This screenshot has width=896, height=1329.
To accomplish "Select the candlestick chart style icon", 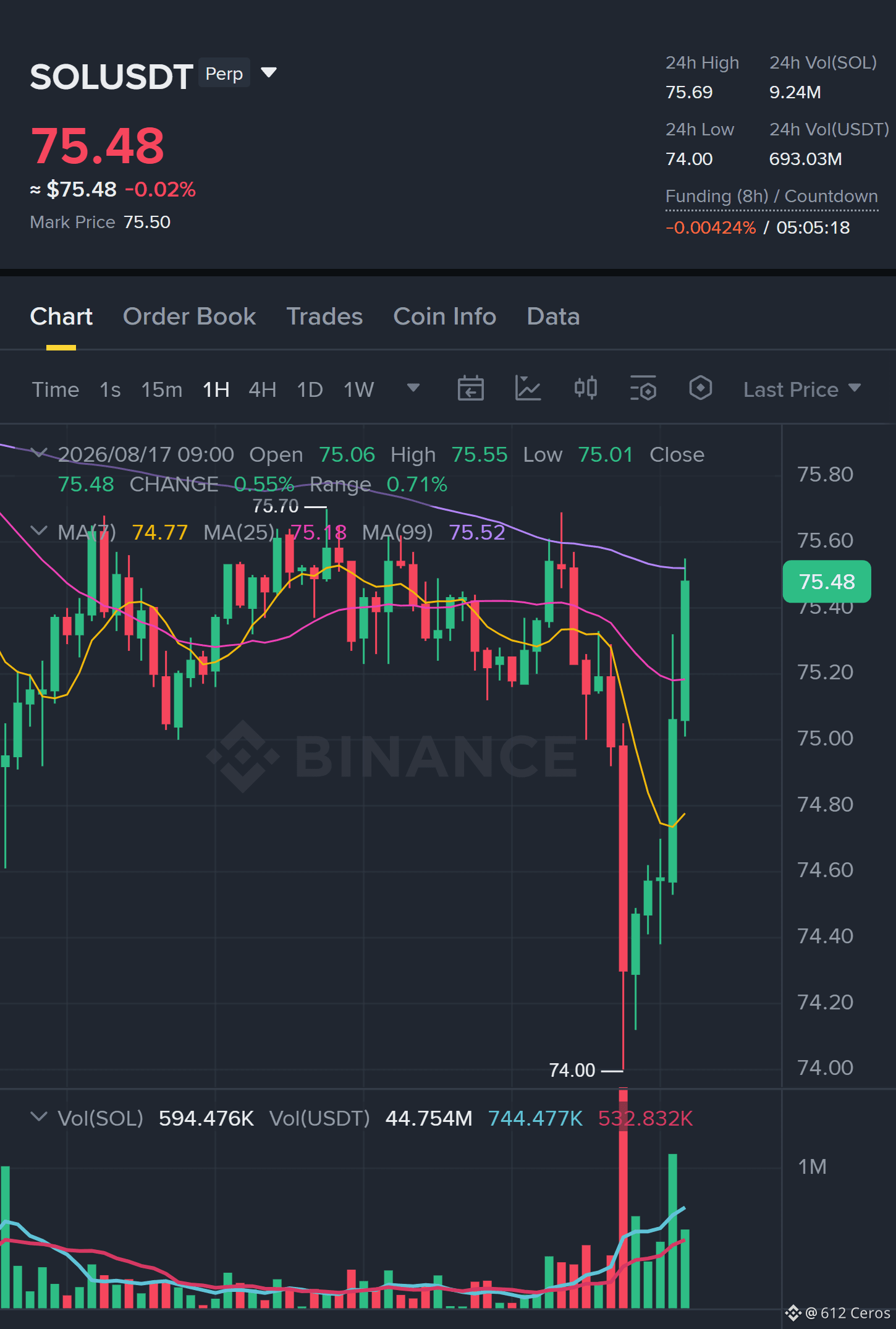I will (586, 389).
